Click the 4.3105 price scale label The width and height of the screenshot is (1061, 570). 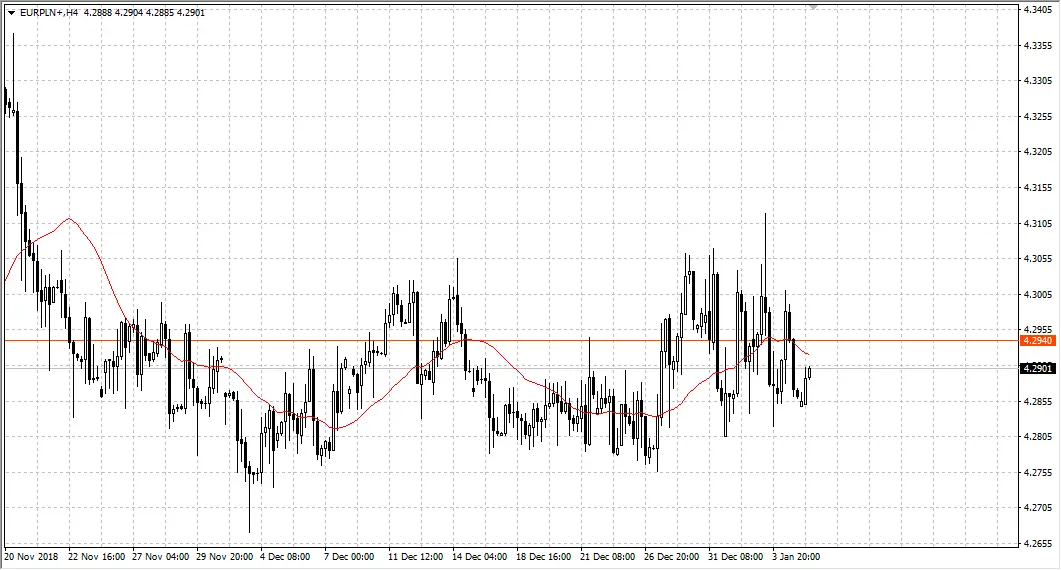pos(1037,223)
